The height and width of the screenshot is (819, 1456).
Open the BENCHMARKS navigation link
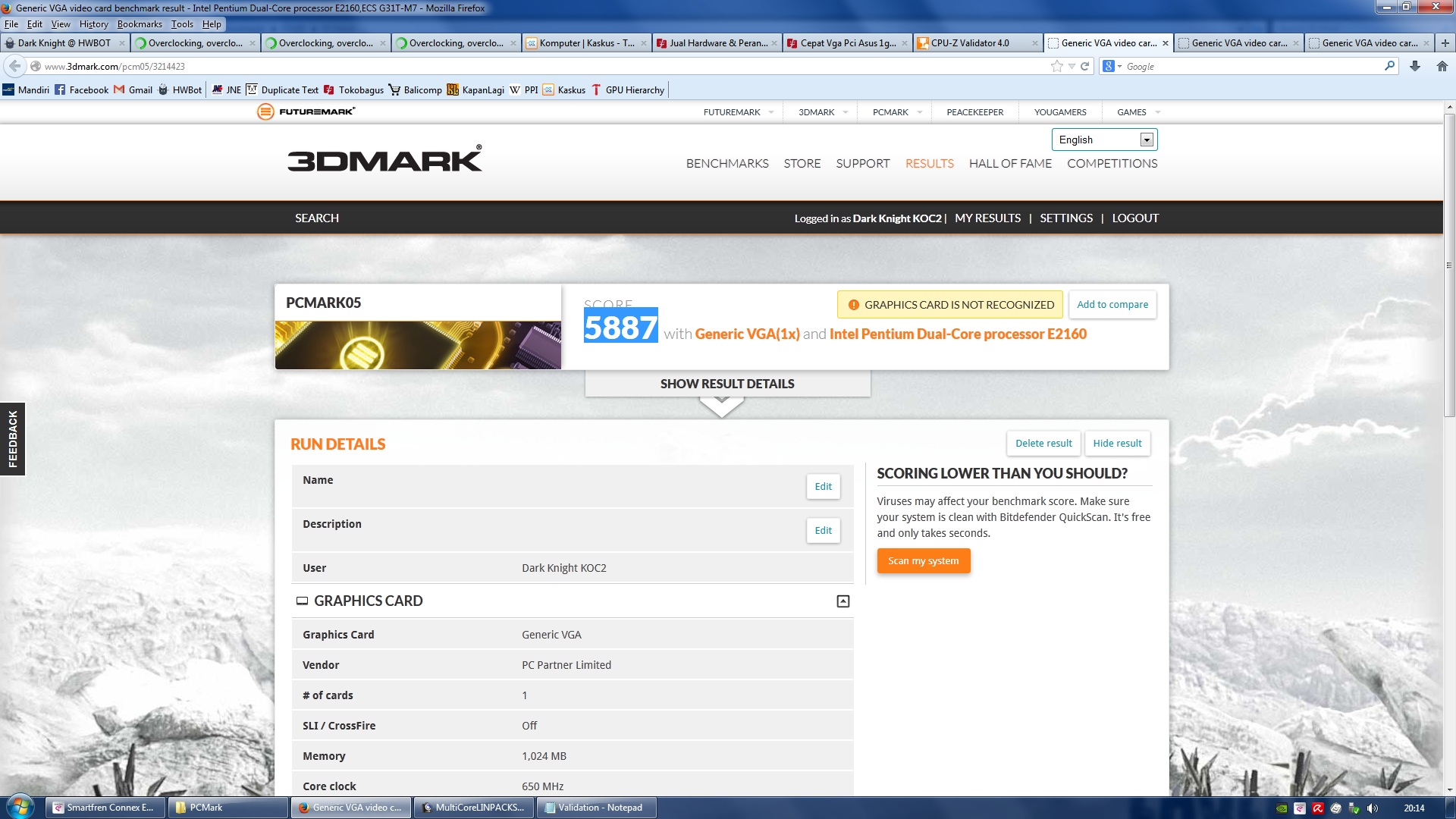(727, 164)
